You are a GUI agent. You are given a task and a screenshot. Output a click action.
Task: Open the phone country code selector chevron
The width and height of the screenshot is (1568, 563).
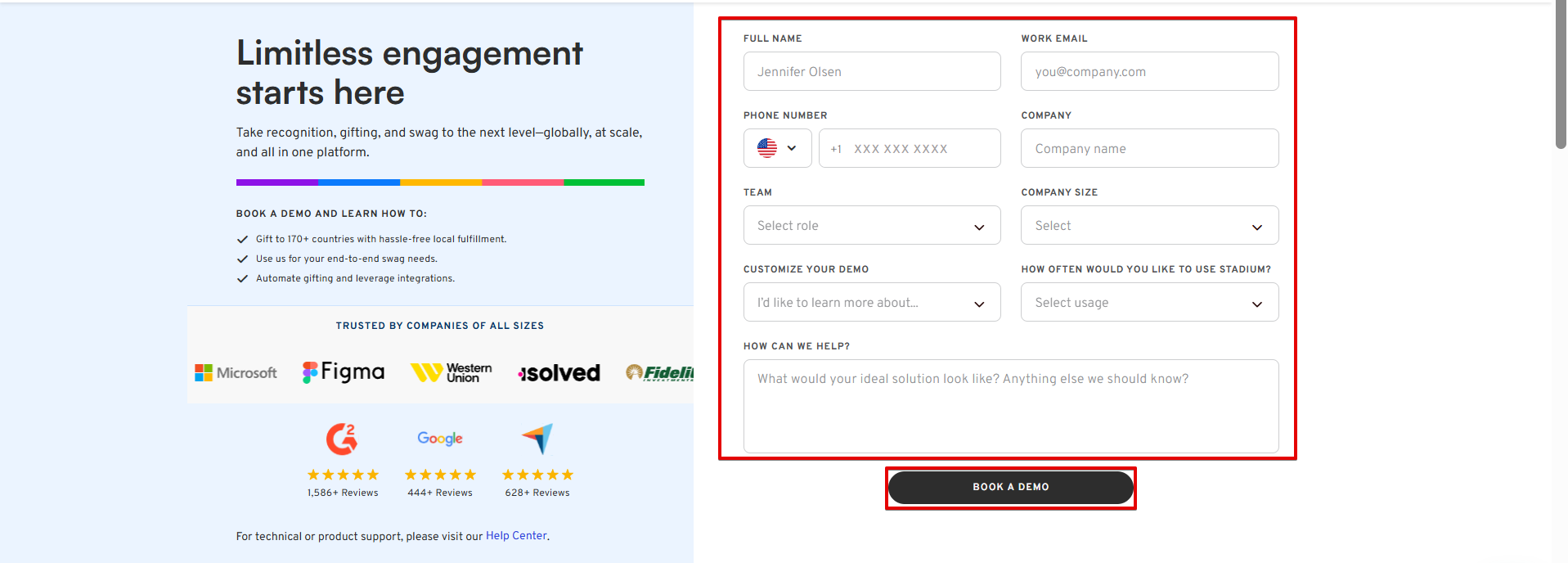pos(792,148)
